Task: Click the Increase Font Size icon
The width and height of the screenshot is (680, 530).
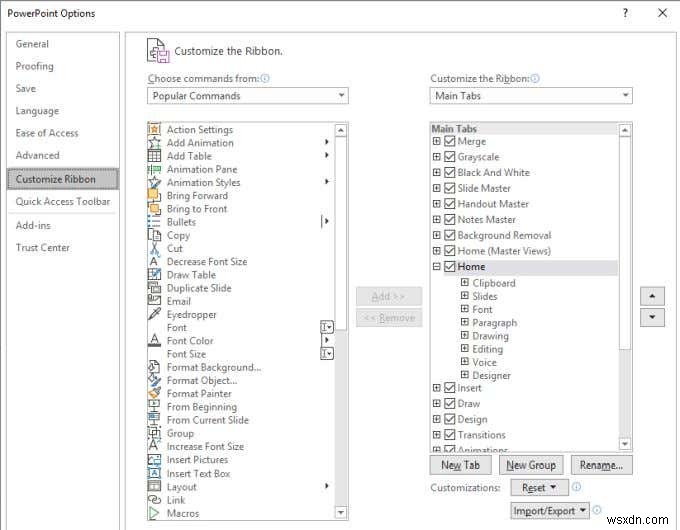Action: 154,446
